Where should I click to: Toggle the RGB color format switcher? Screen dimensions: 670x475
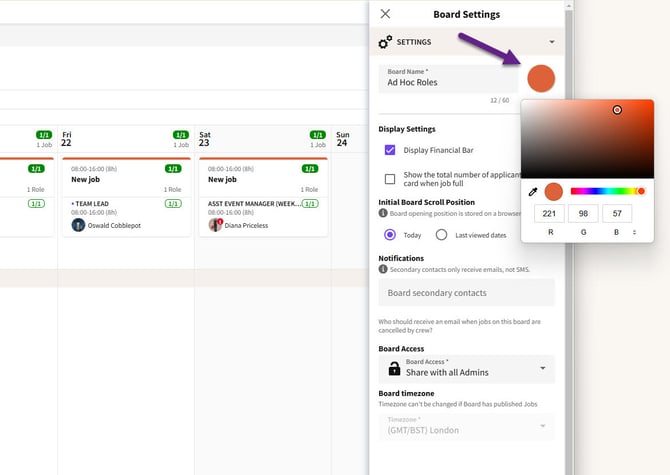[634, 232]
